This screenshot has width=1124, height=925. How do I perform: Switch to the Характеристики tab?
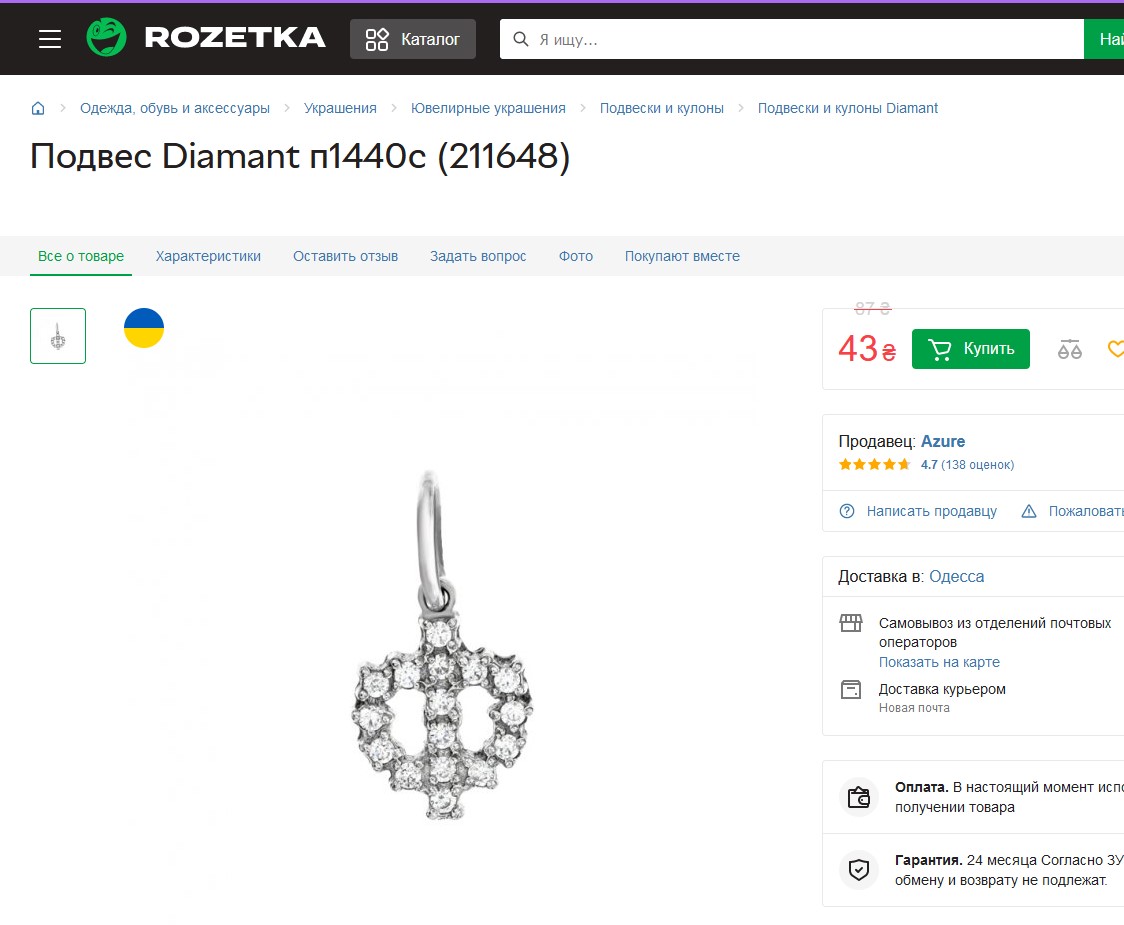click(208, 256)
